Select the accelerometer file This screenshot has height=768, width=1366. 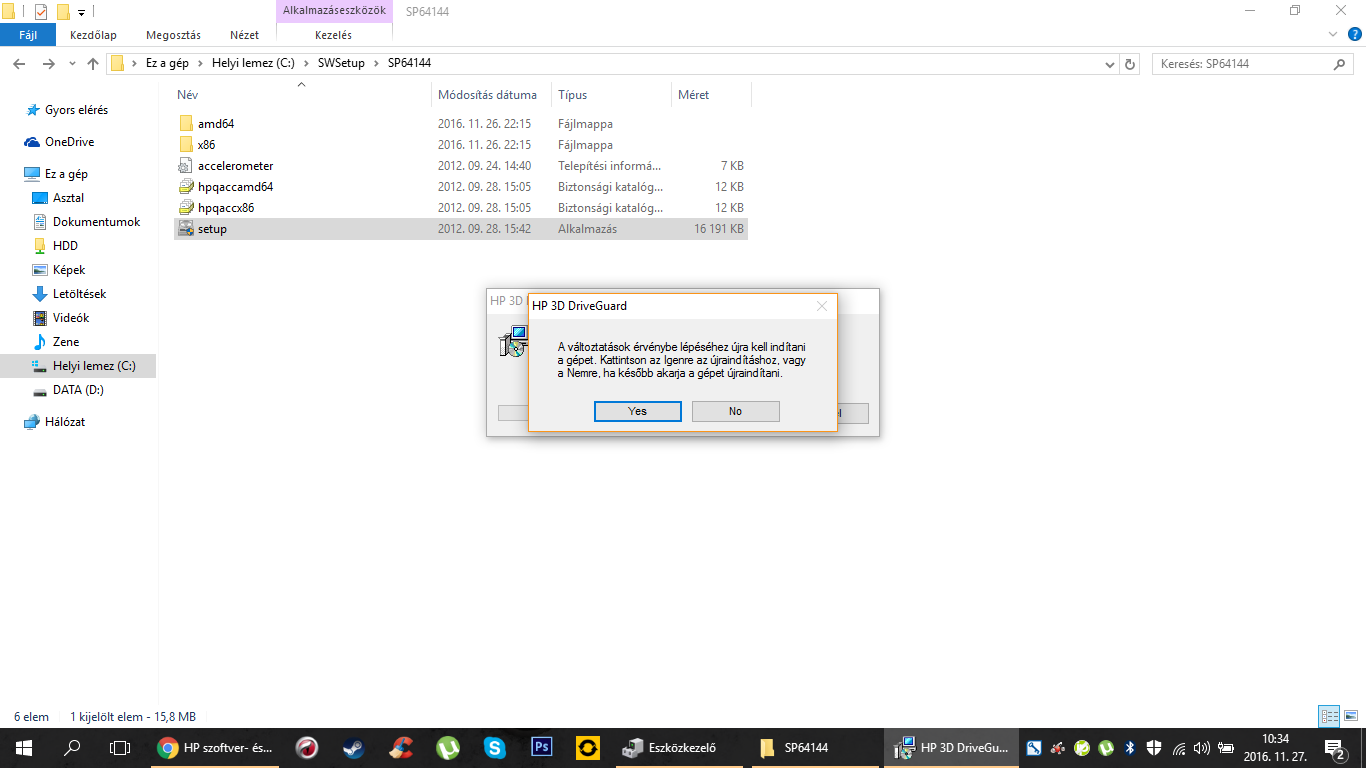pyautogui.click(x=460, y=166)
